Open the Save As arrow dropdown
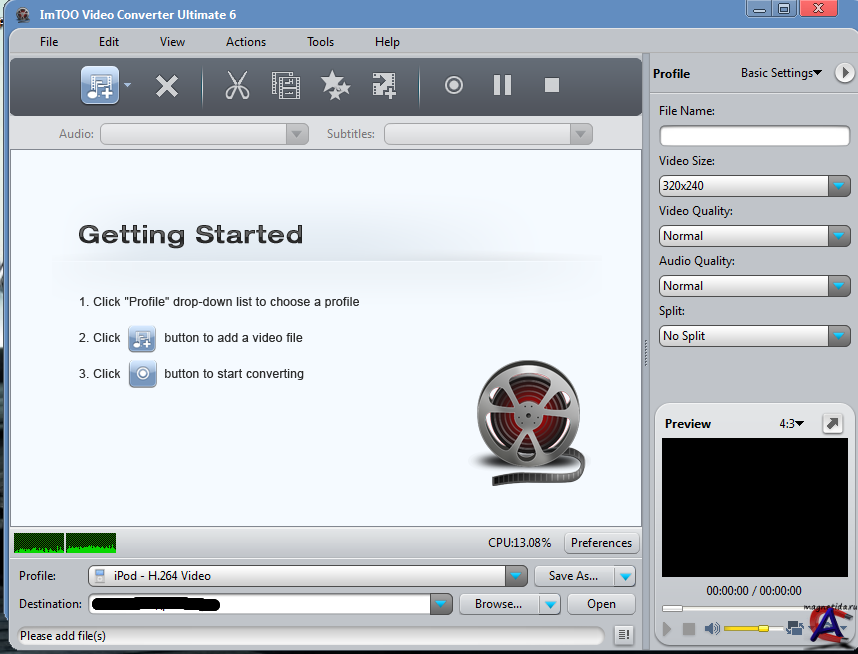The width and height of the screenshot is (858, 654). pos(625,576)
